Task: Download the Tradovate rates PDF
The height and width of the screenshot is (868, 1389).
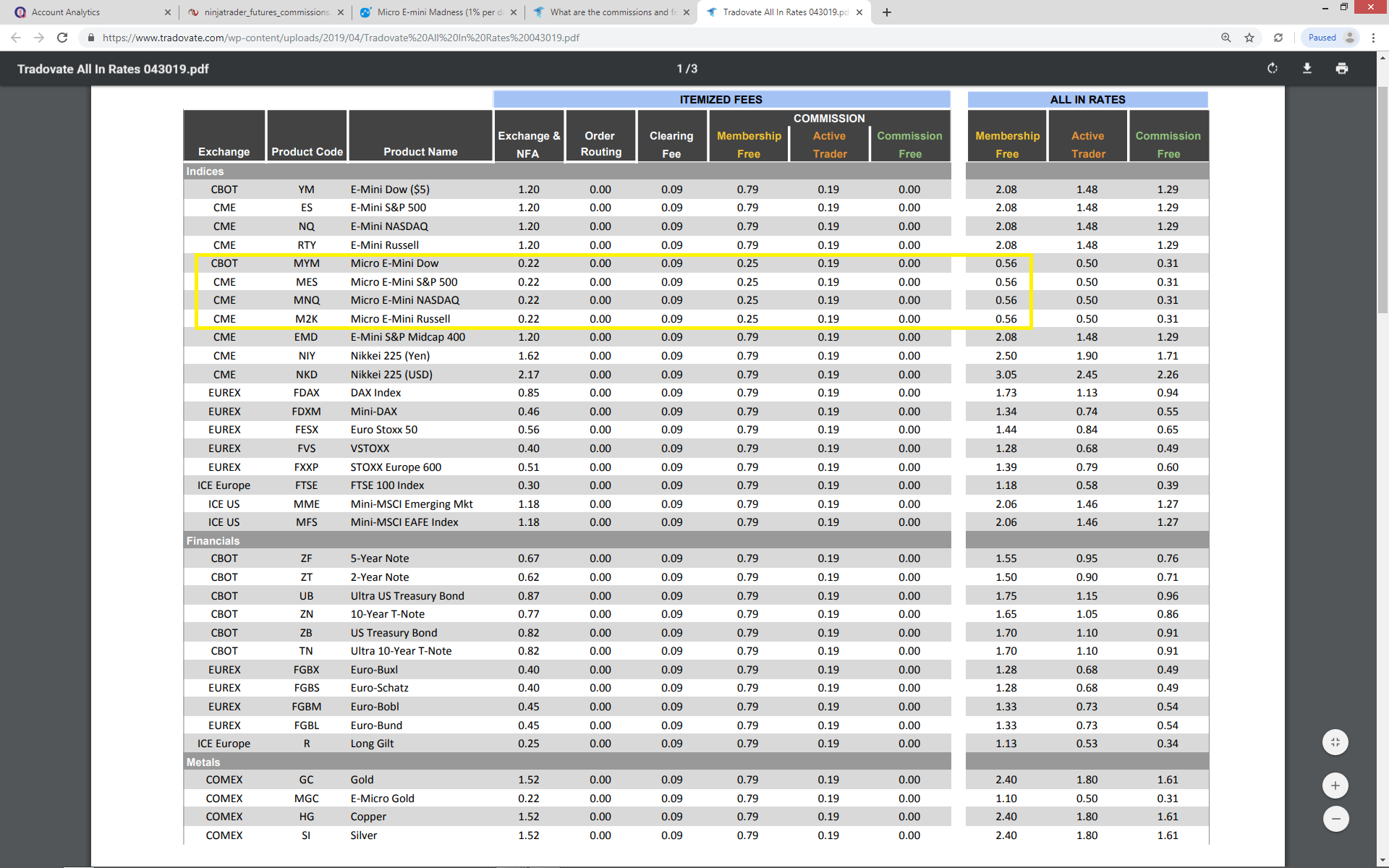Action: (1307, 68)
